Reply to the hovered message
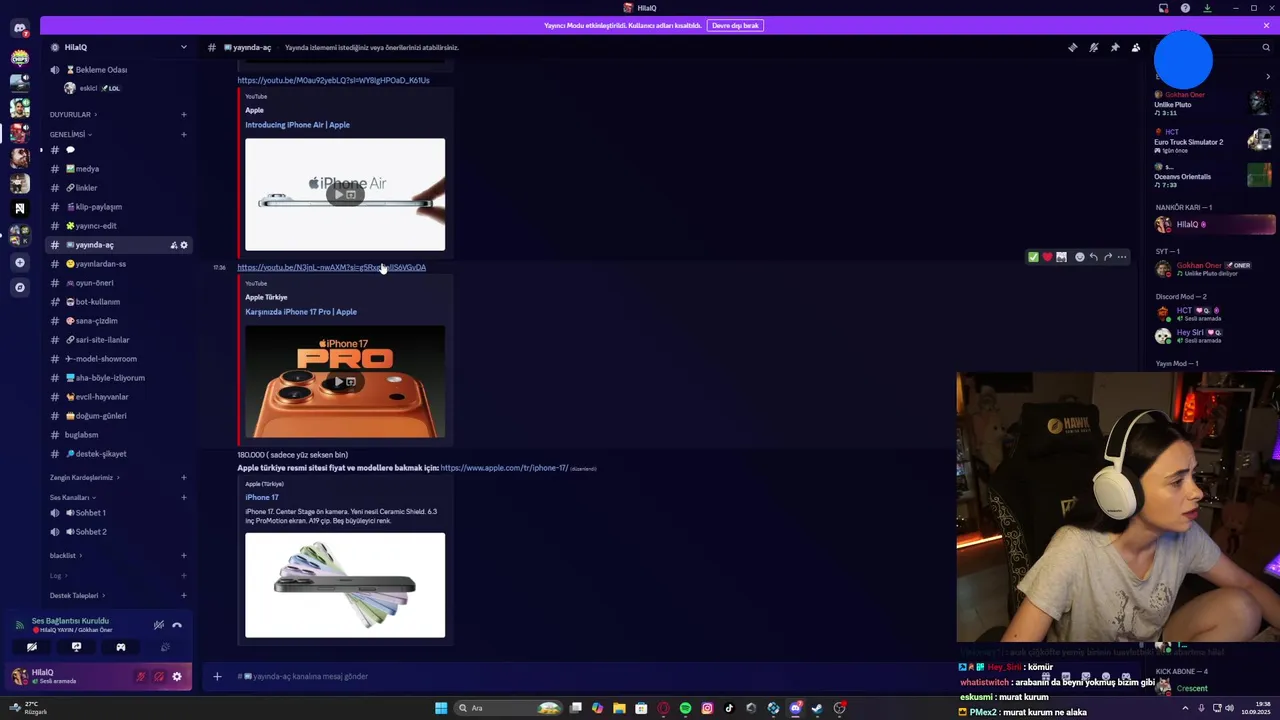 [x=1093, y=257]
